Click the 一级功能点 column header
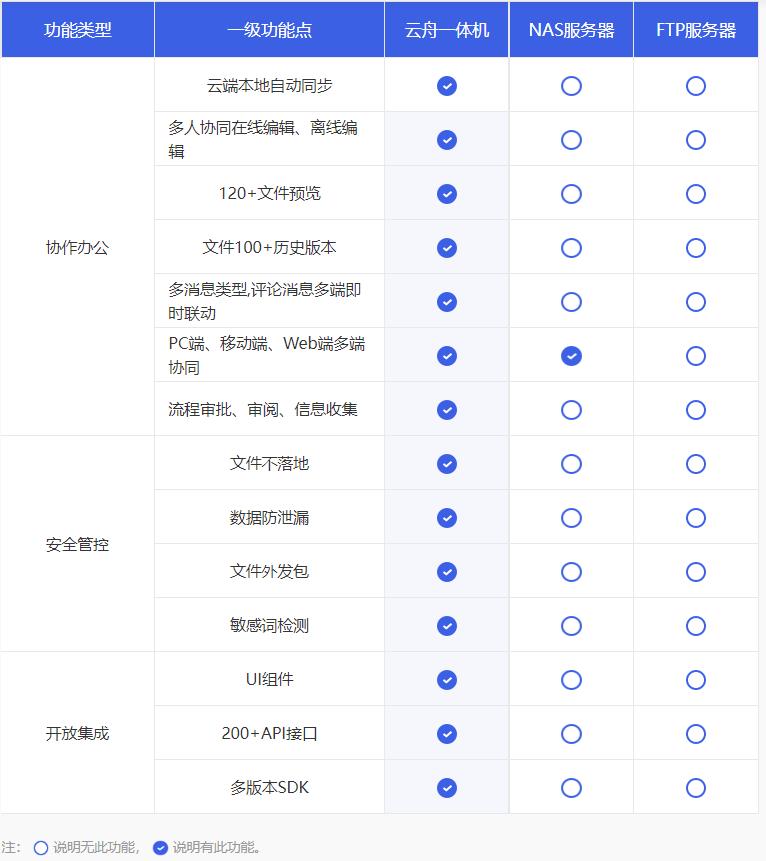Image resolution: width=766 pixels, height=861 pixels. pos(269,30)
